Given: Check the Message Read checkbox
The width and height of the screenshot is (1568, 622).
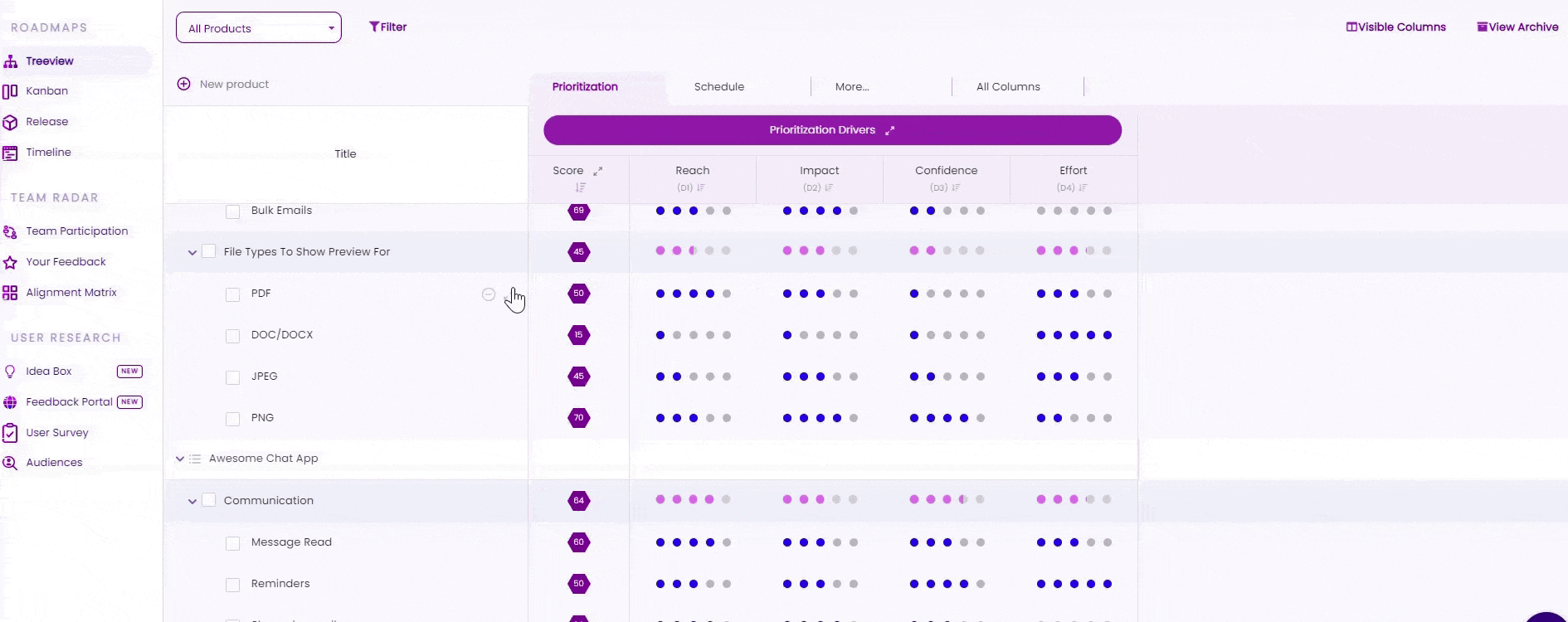Looking at the screenshot, I should [233, 543].
